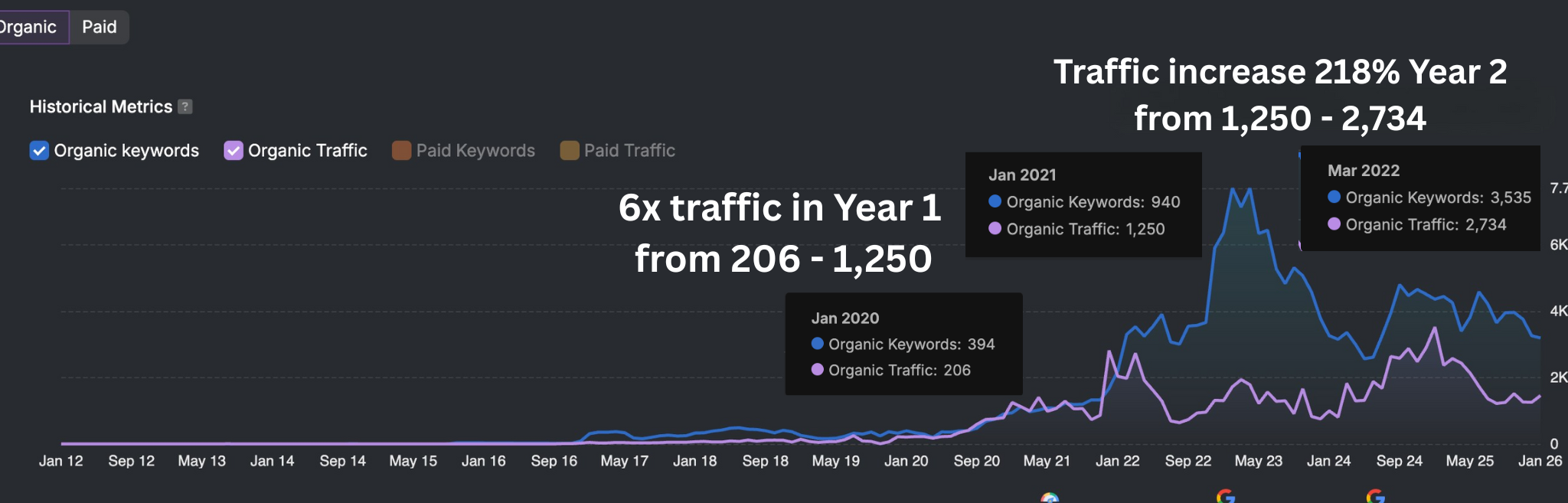This screenshot has width=1568, height=503.
Task: Switch to the Paid tab
Action: tap(100, 28)
